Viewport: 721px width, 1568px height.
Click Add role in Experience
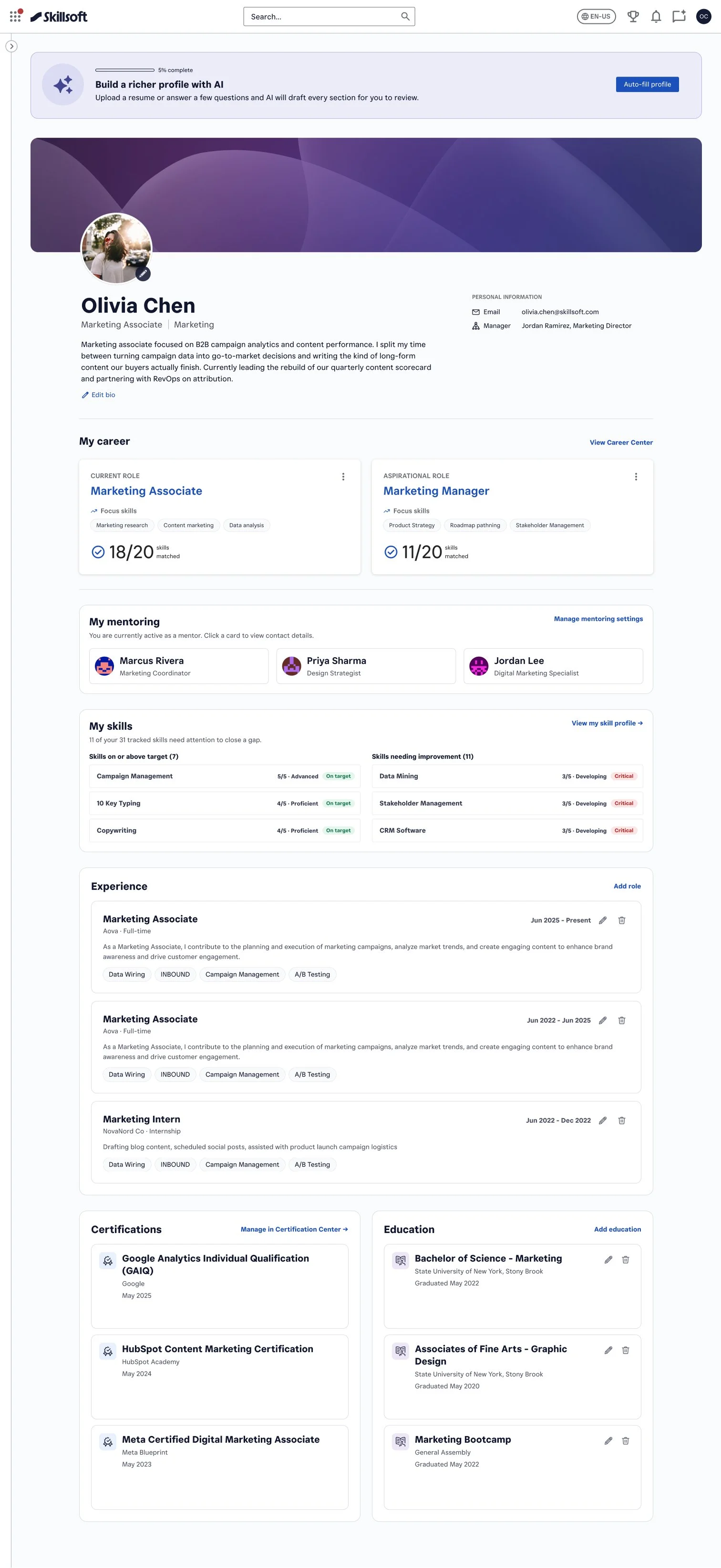[x=627, y=886]
